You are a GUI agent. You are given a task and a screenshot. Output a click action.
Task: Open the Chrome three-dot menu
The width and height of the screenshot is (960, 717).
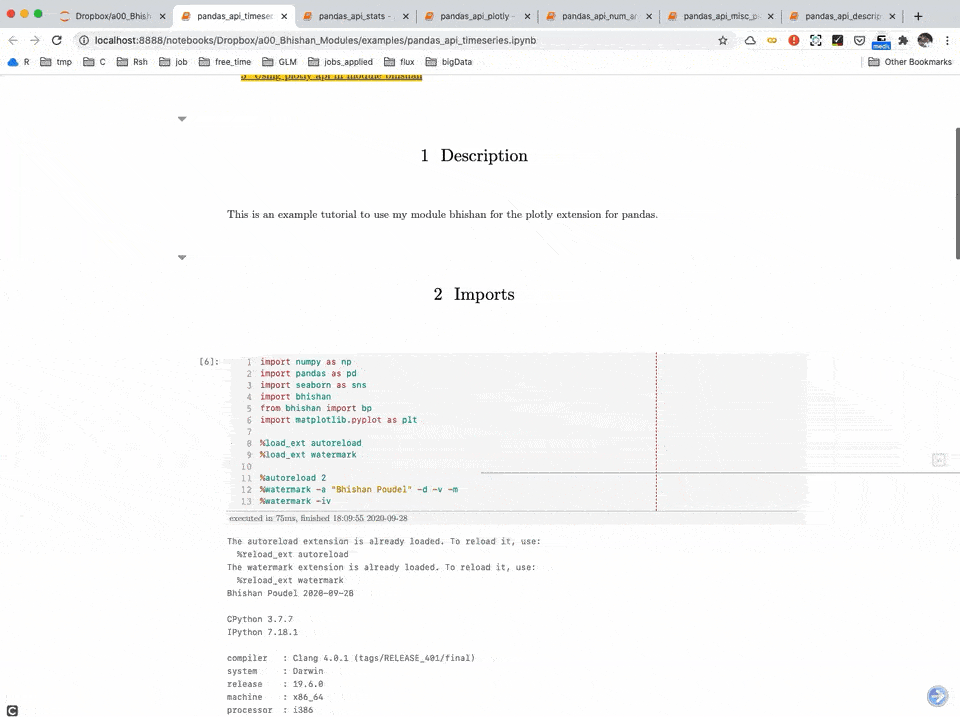947,40
